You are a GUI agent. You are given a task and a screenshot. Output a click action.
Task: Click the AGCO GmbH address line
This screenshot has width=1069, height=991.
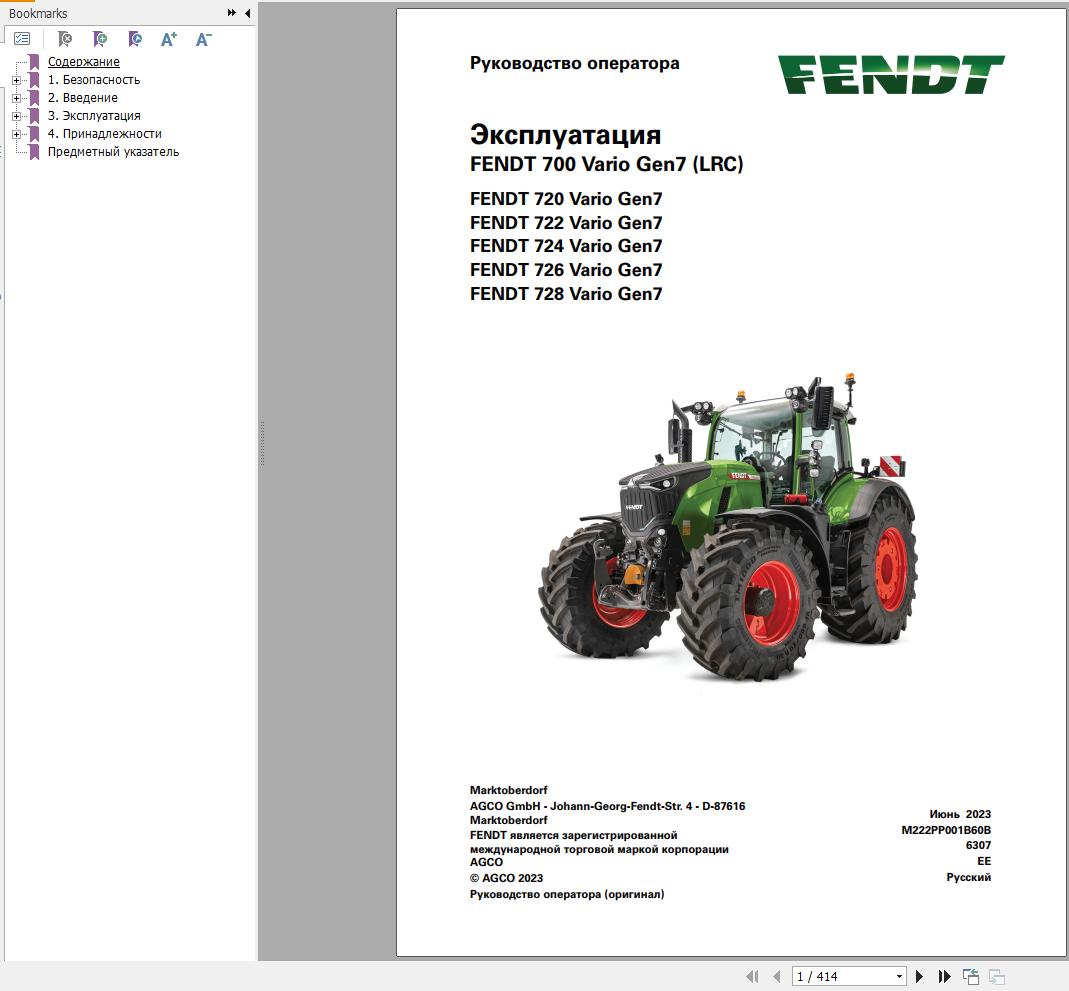[607, 806]
